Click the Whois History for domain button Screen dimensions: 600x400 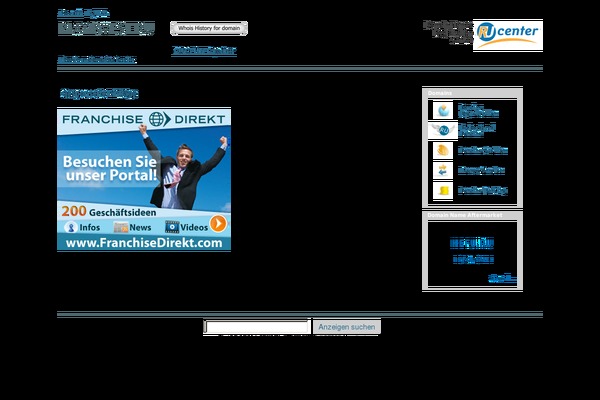tap(209, 28)
